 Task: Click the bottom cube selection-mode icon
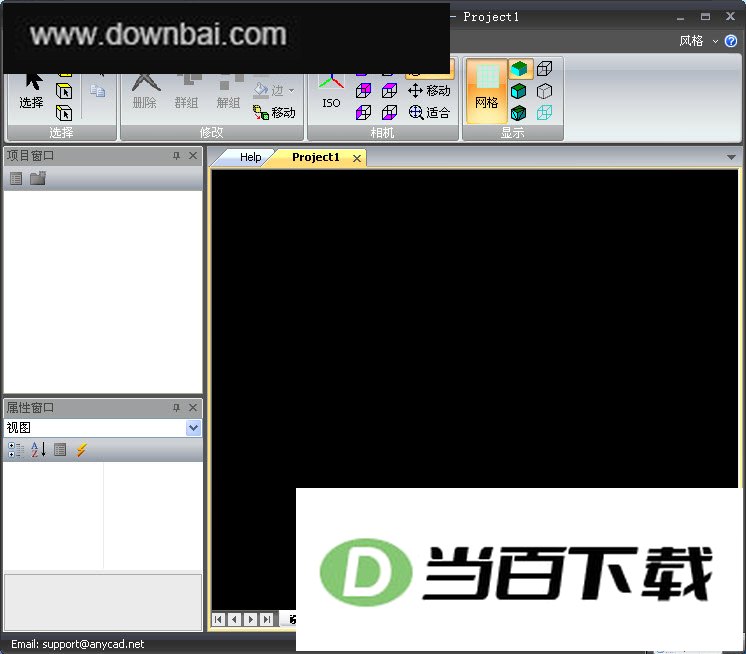64,113
